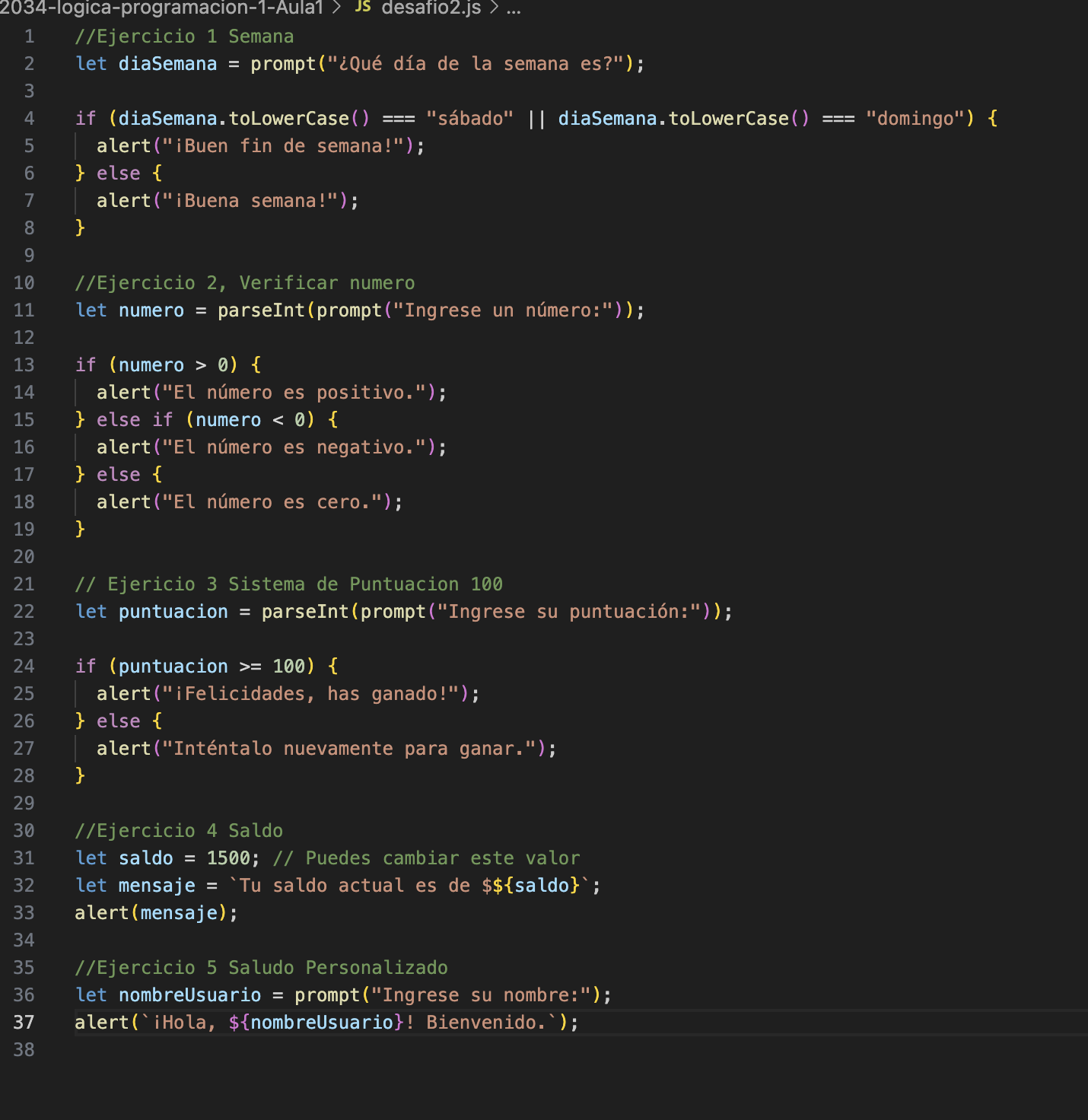
Task: Click the string "El número es negativo."
Action: point(294,447)
